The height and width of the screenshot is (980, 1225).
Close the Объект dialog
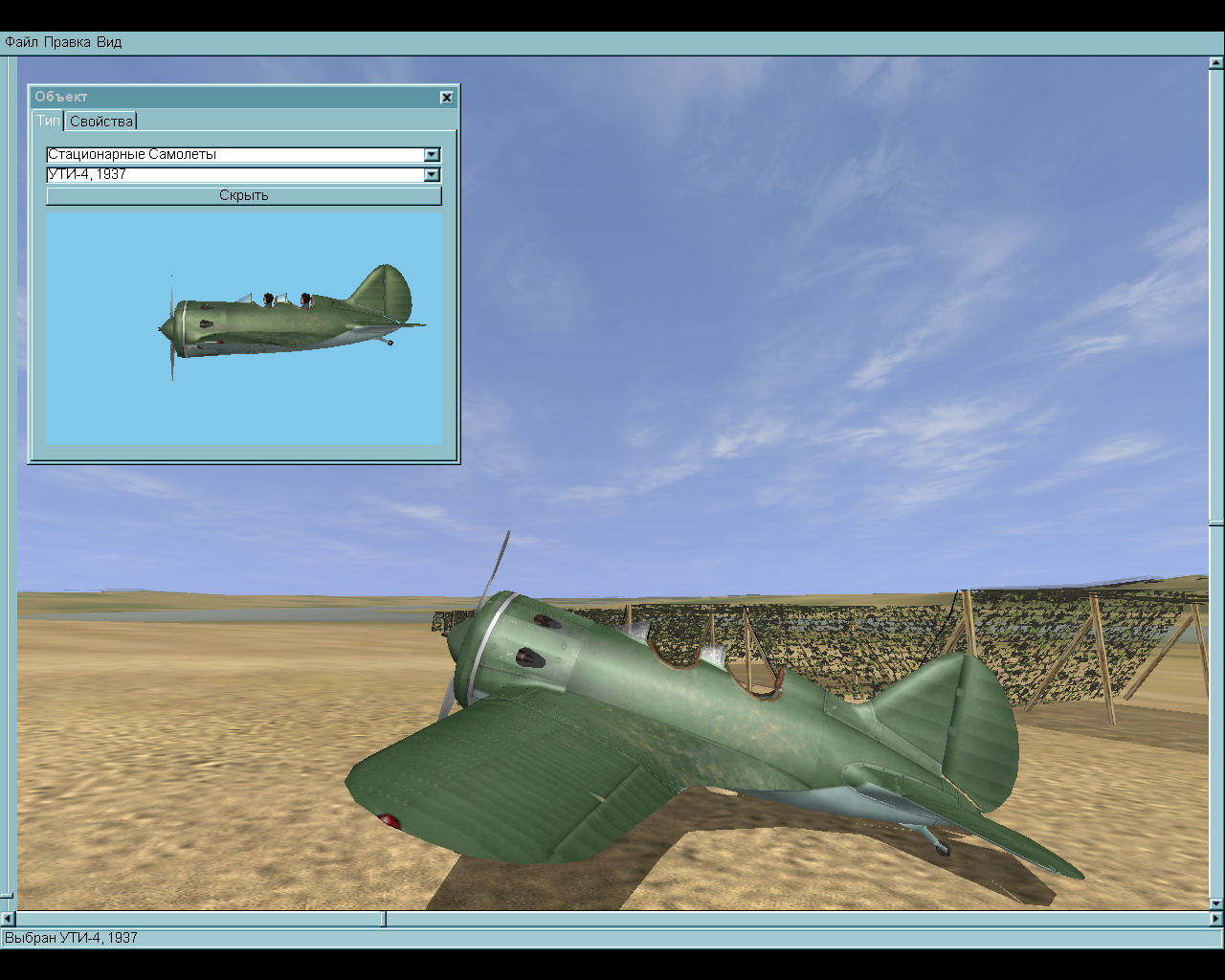[x=447, y=97]
